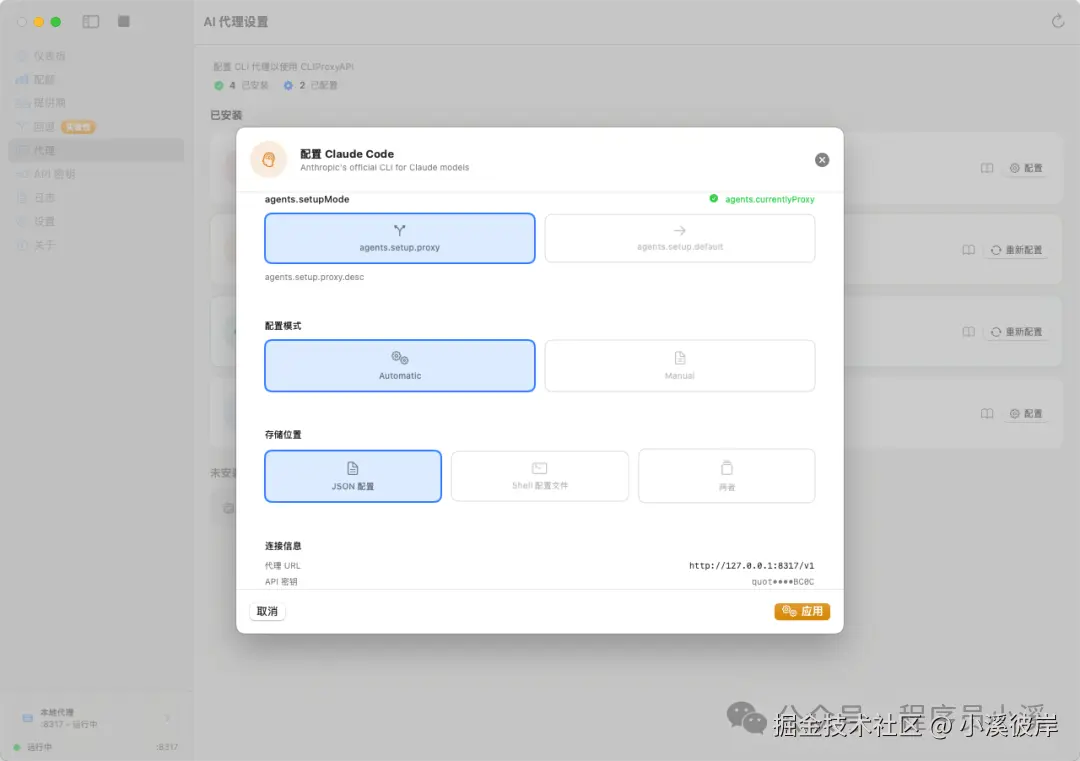Open 设置 in the sidebar
This screenshot has height=761, width=1080.
[x=96, y=221]
